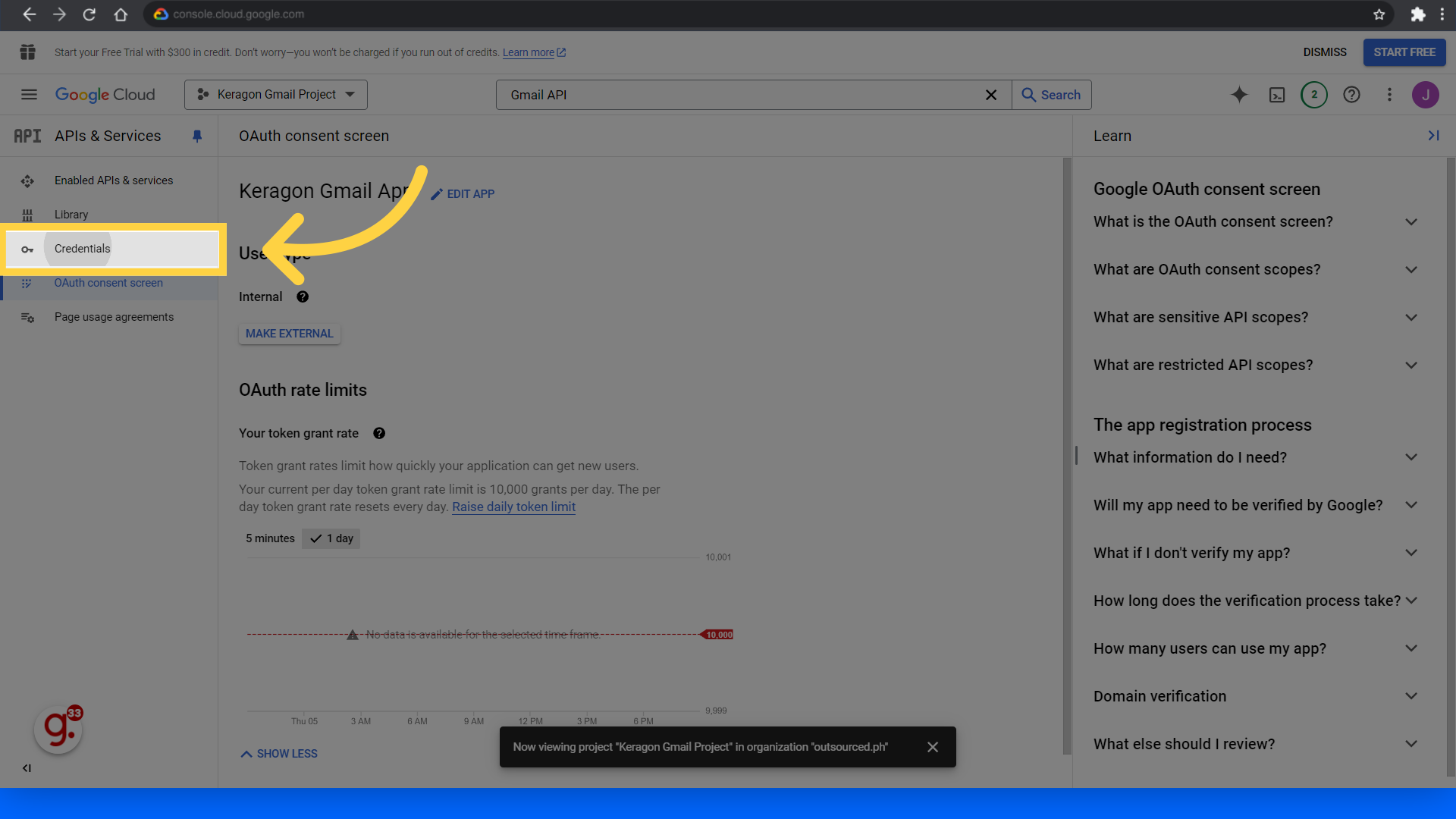Select OAuth consent screen sidebar item
Screen dimensions: 1456x819
click(109, 283)
